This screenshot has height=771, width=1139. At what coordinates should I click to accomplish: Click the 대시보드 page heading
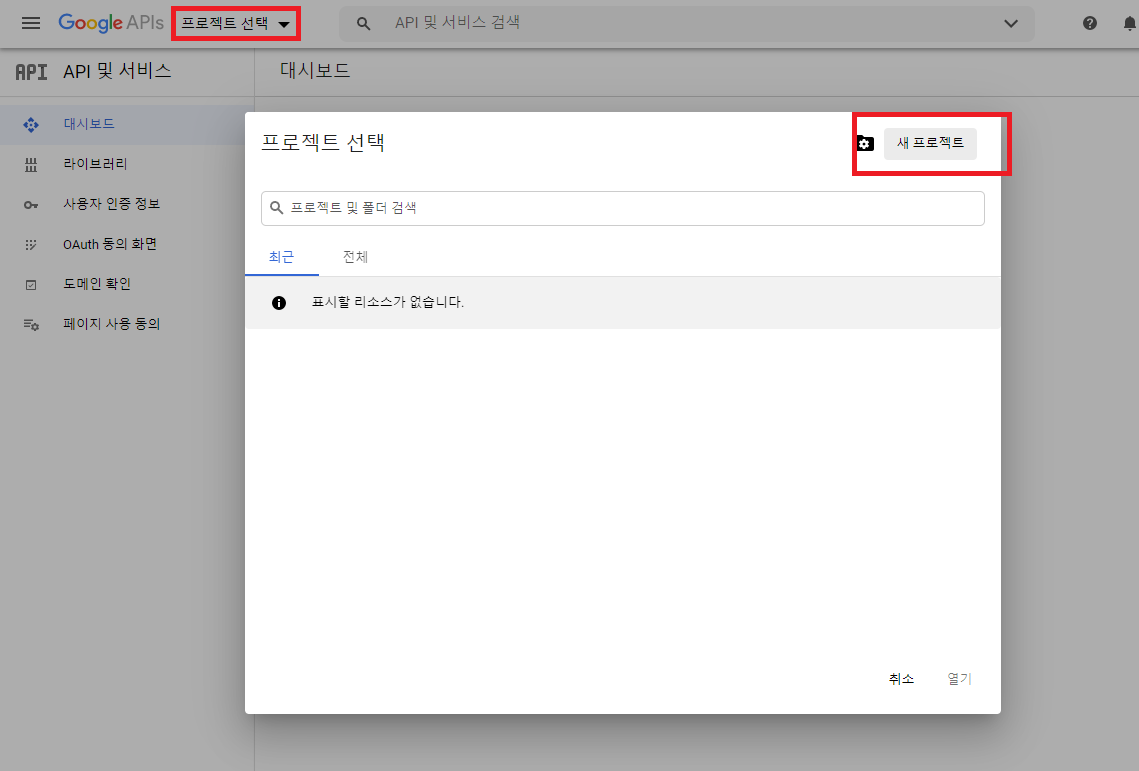(315, 70)
